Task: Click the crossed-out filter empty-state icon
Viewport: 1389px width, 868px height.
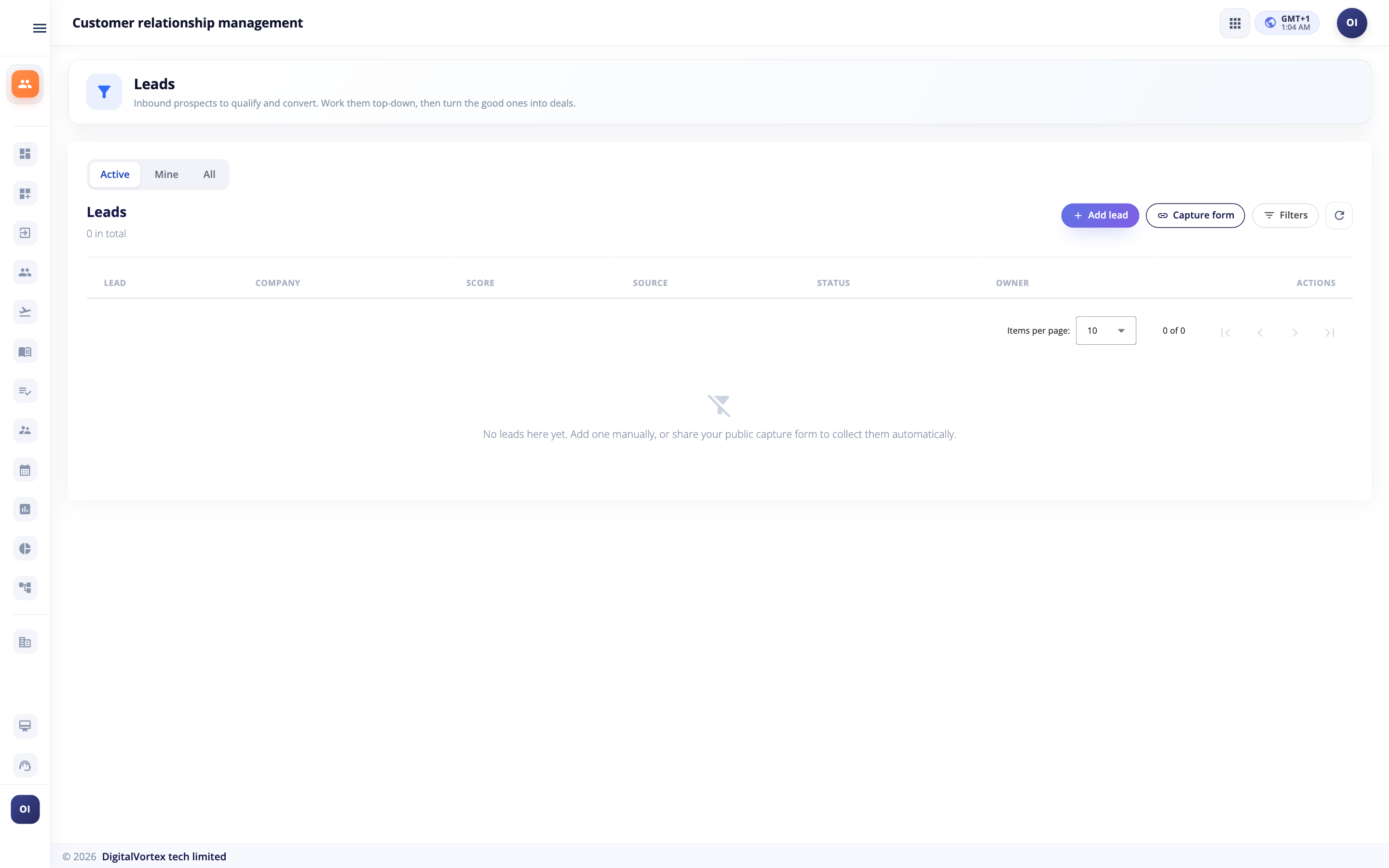Action: [x=719, y=406]
